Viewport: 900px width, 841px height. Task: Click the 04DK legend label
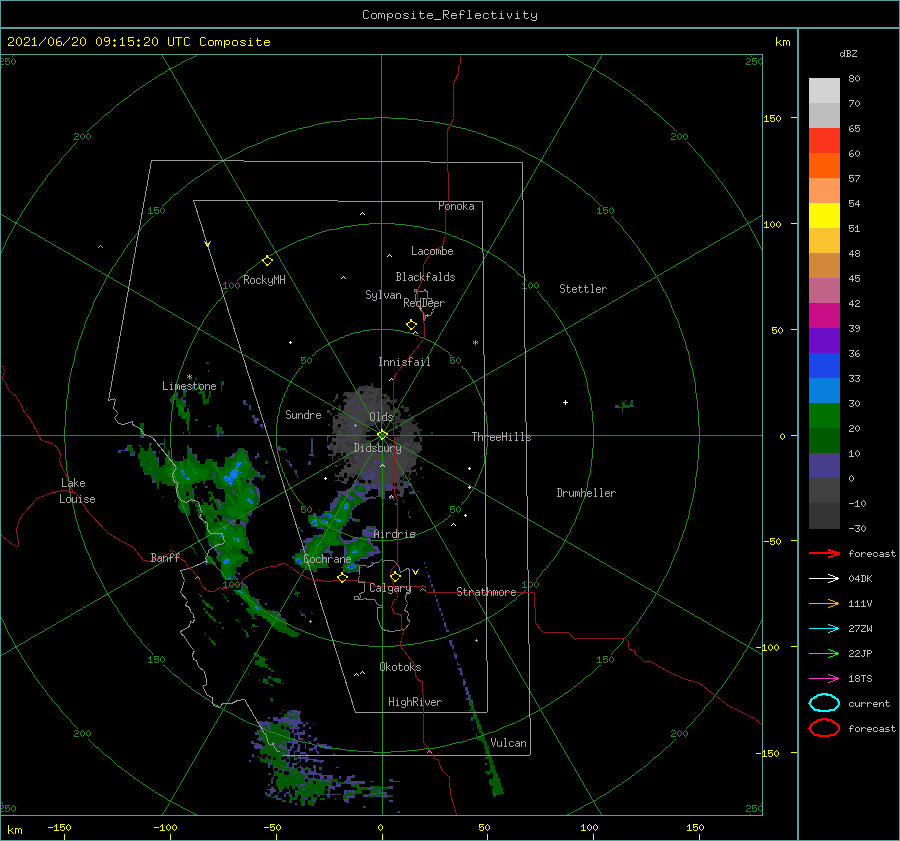point(860,578)
